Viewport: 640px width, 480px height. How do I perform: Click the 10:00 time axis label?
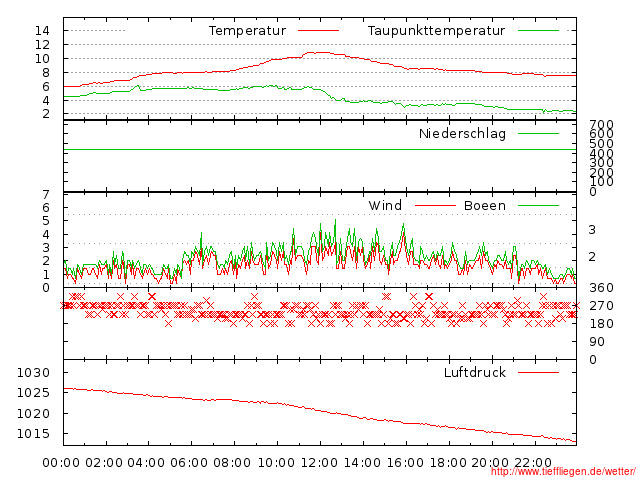pos(276,463)
